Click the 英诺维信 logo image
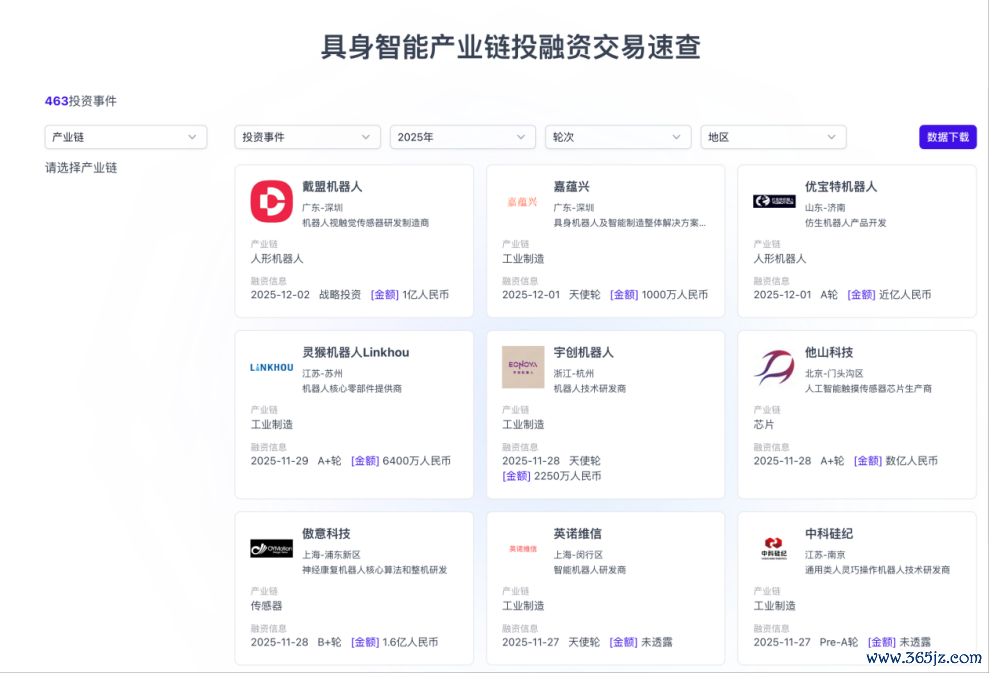The image size is (989, 673). pos(522,548)
